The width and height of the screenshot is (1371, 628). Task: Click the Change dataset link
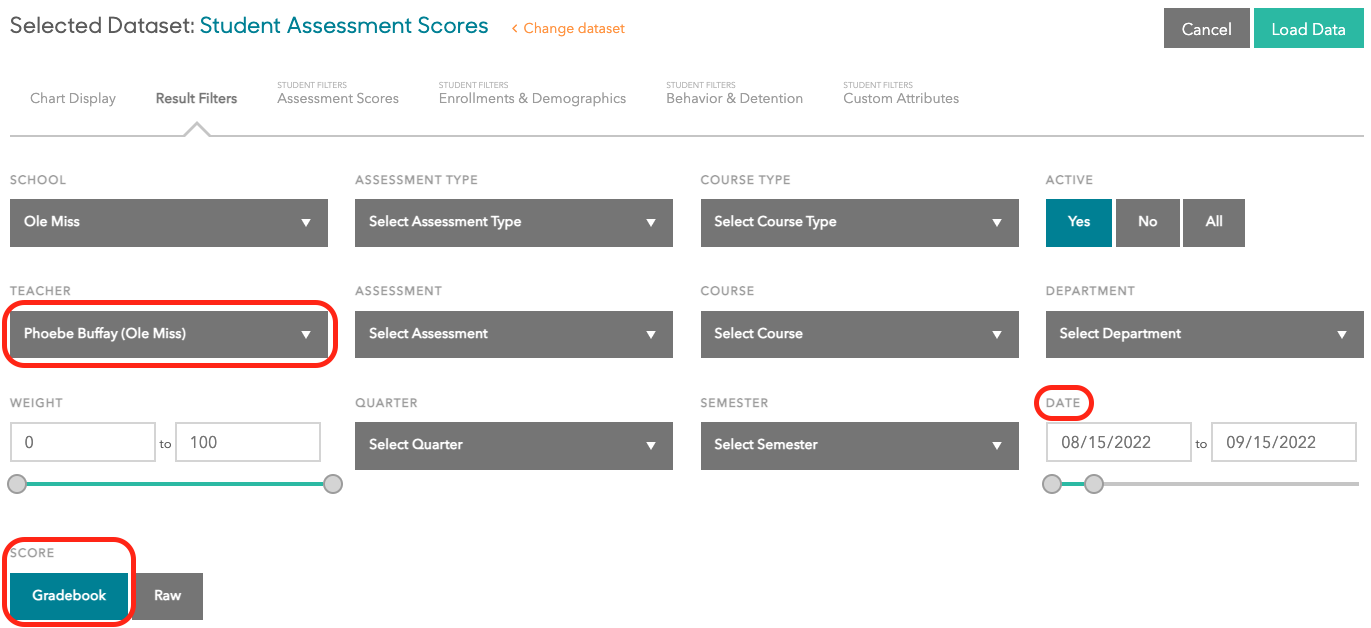[x=568, y=29]
